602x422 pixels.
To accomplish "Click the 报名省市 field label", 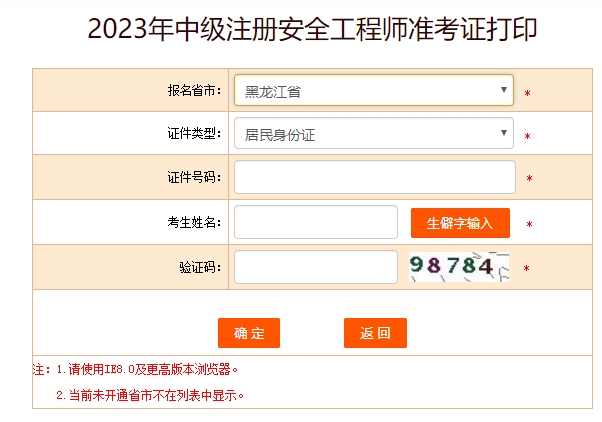I will (x=194, y=91).
